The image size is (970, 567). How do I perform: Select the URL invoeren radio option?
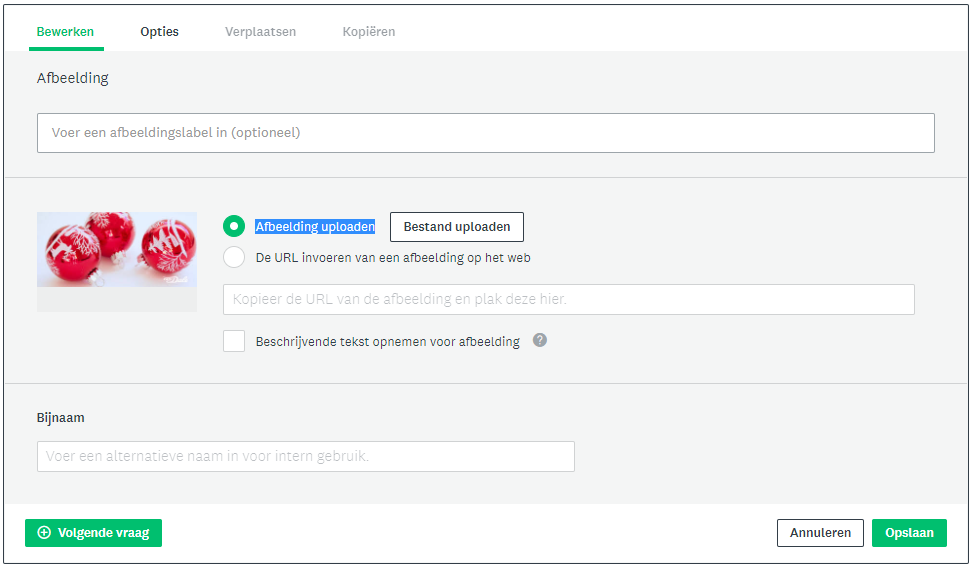[234, 257]
